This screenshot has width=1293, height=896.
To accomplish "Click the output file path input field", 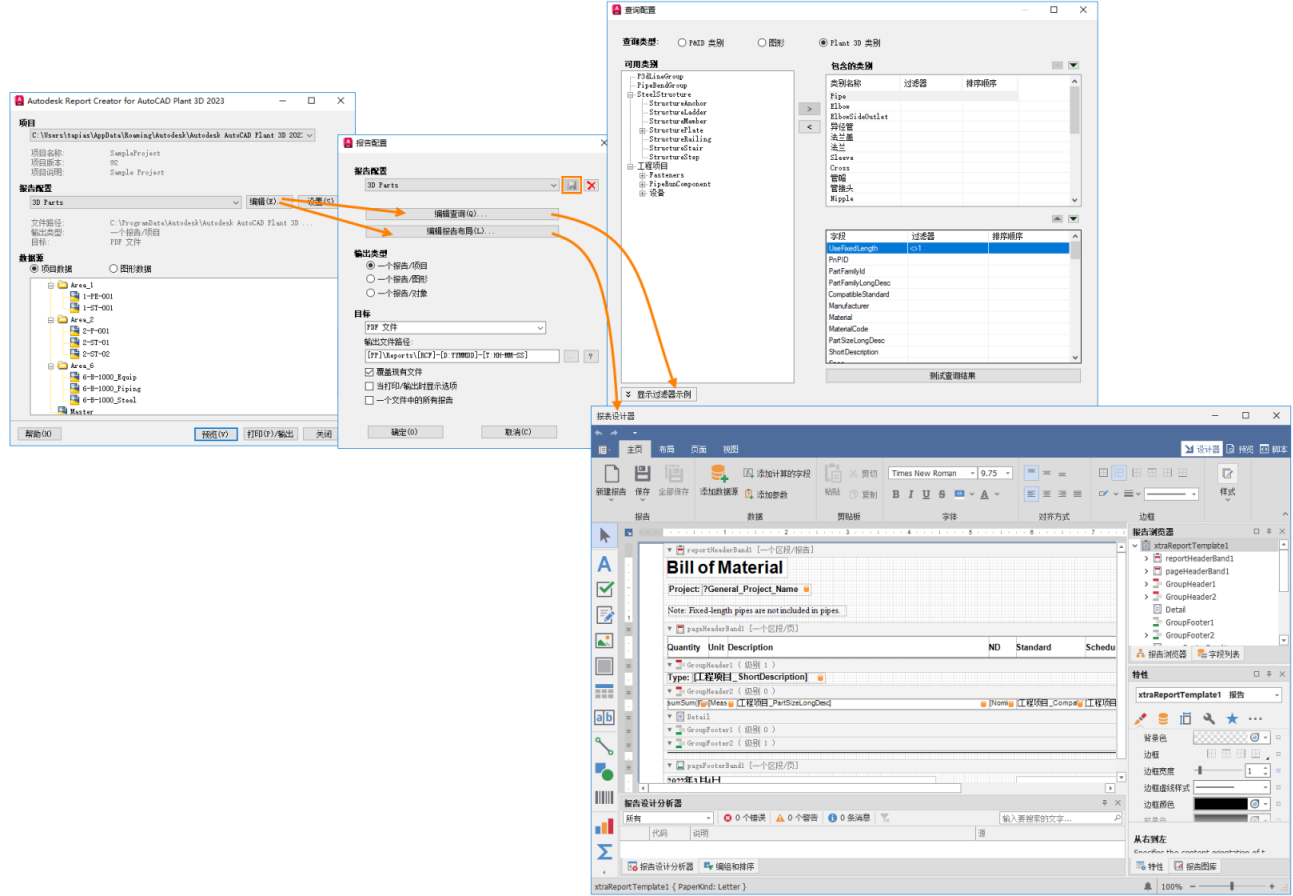I will pyautogui.click(x=461, y=356).
